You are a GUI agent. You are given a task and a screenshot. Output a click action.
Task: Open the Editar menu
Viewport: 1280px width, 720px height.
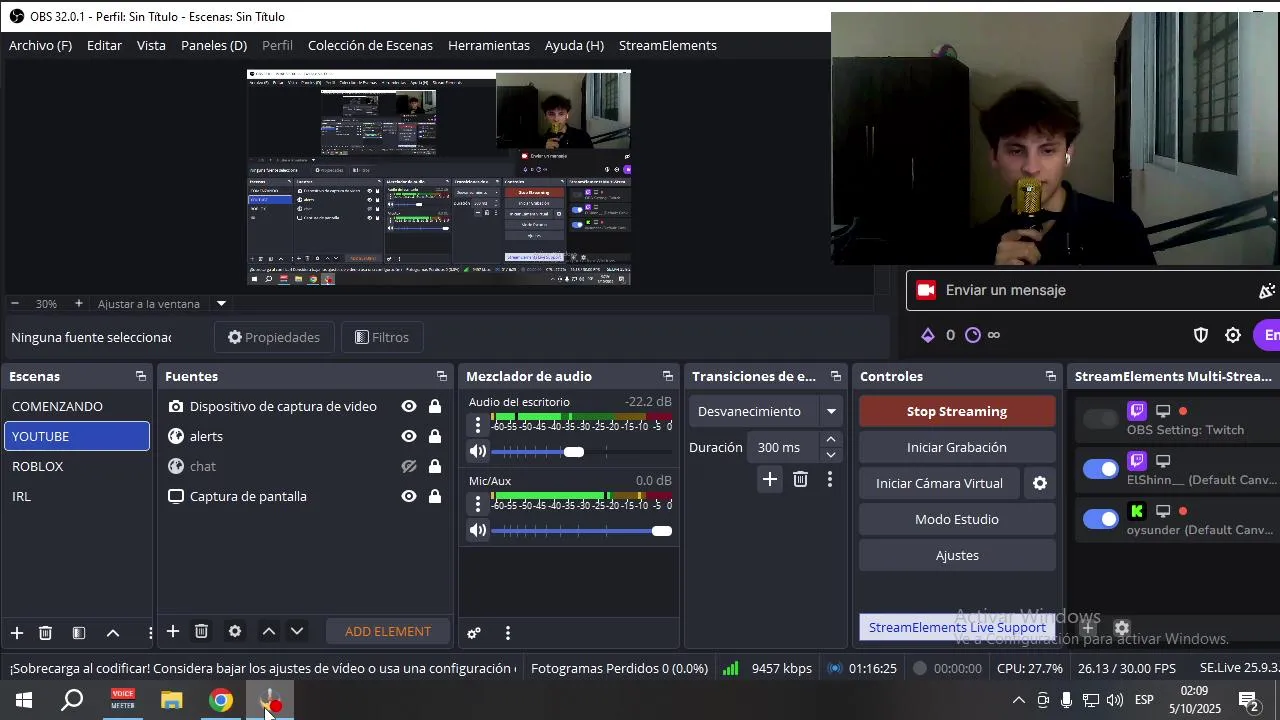[x=104, y=46]
